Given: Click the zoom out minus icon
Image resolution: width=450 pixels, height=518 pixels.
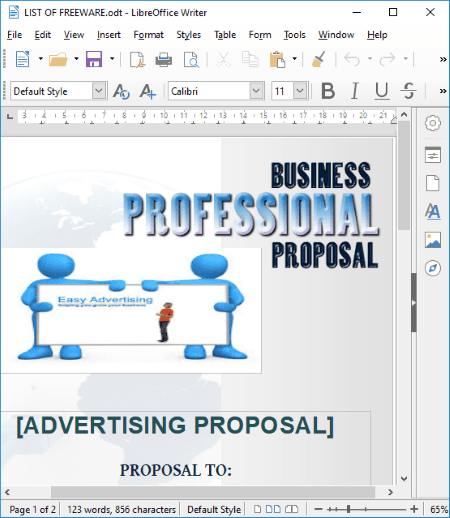Looking at the screenshot, I should (x=318, y=509).
